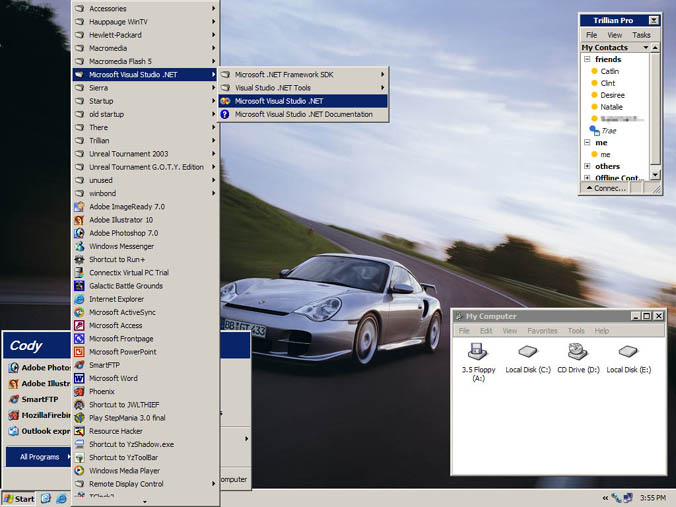Screen dimensions: 676x507
Task: Launch Adobe Photoshop 7.0 from the programs list
Action: coord(122,233)
